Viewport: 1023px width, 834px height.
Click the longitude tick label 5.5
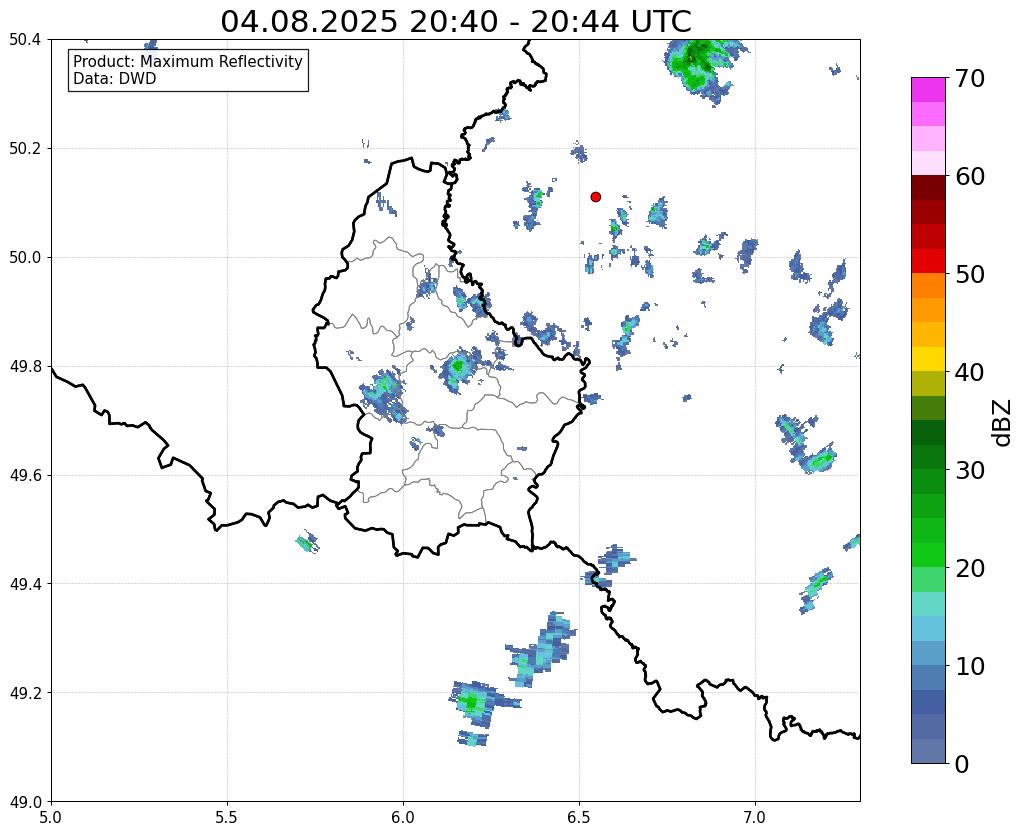click(x=227, y=817)
